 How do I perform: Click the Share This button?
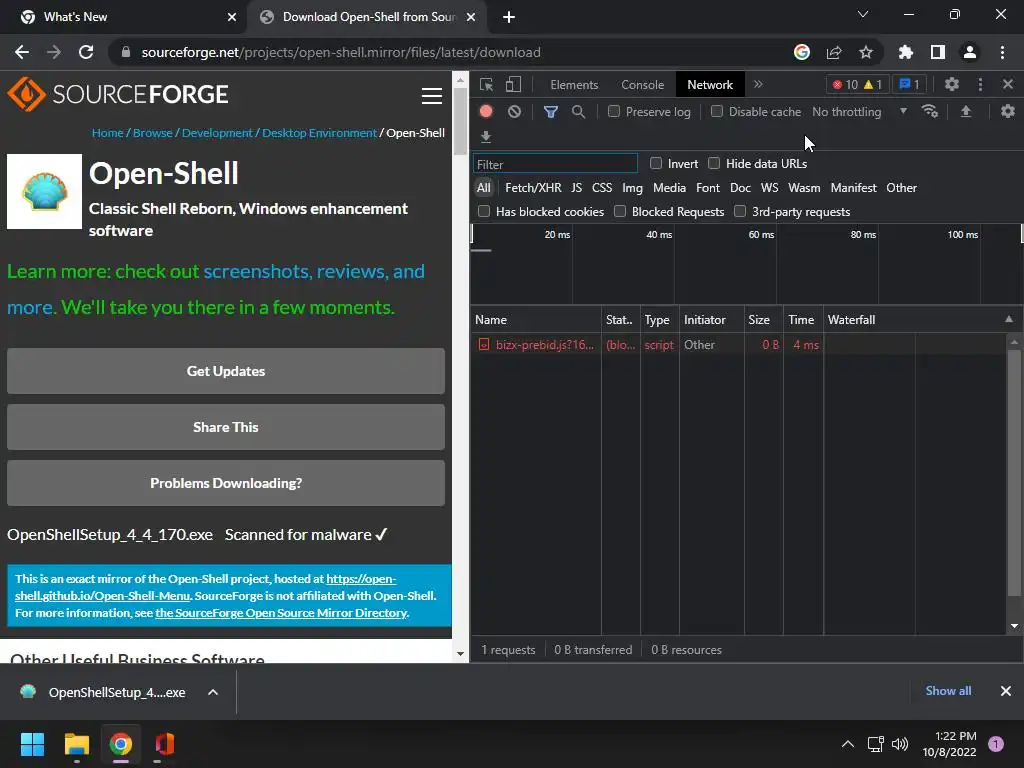click(x=226, y=427)
